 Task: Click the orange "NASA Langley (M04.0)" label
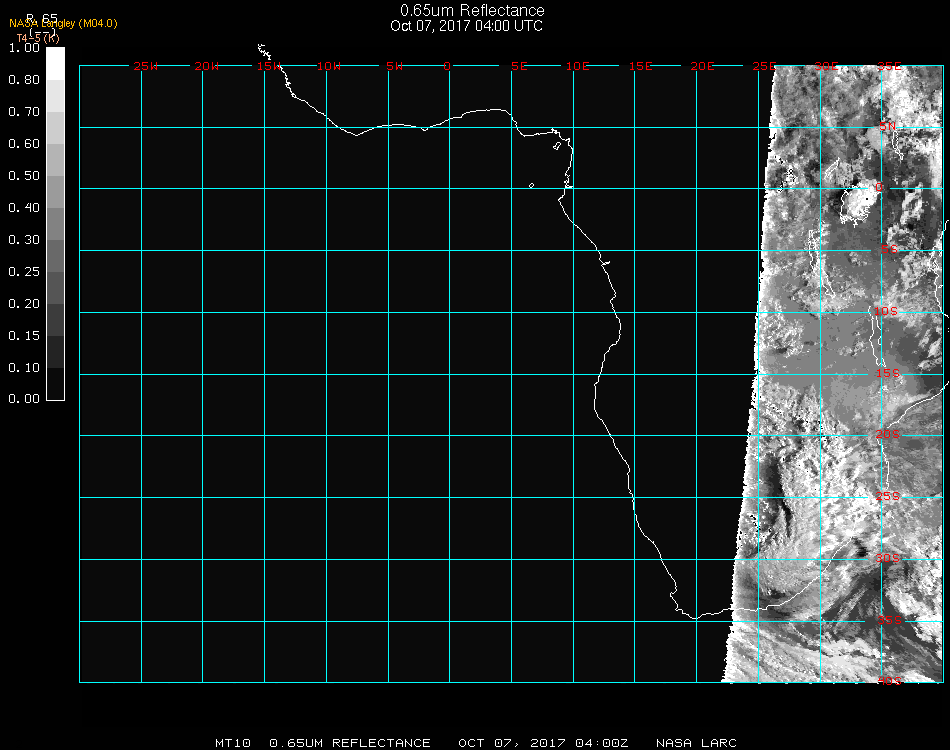pos(63,23)
